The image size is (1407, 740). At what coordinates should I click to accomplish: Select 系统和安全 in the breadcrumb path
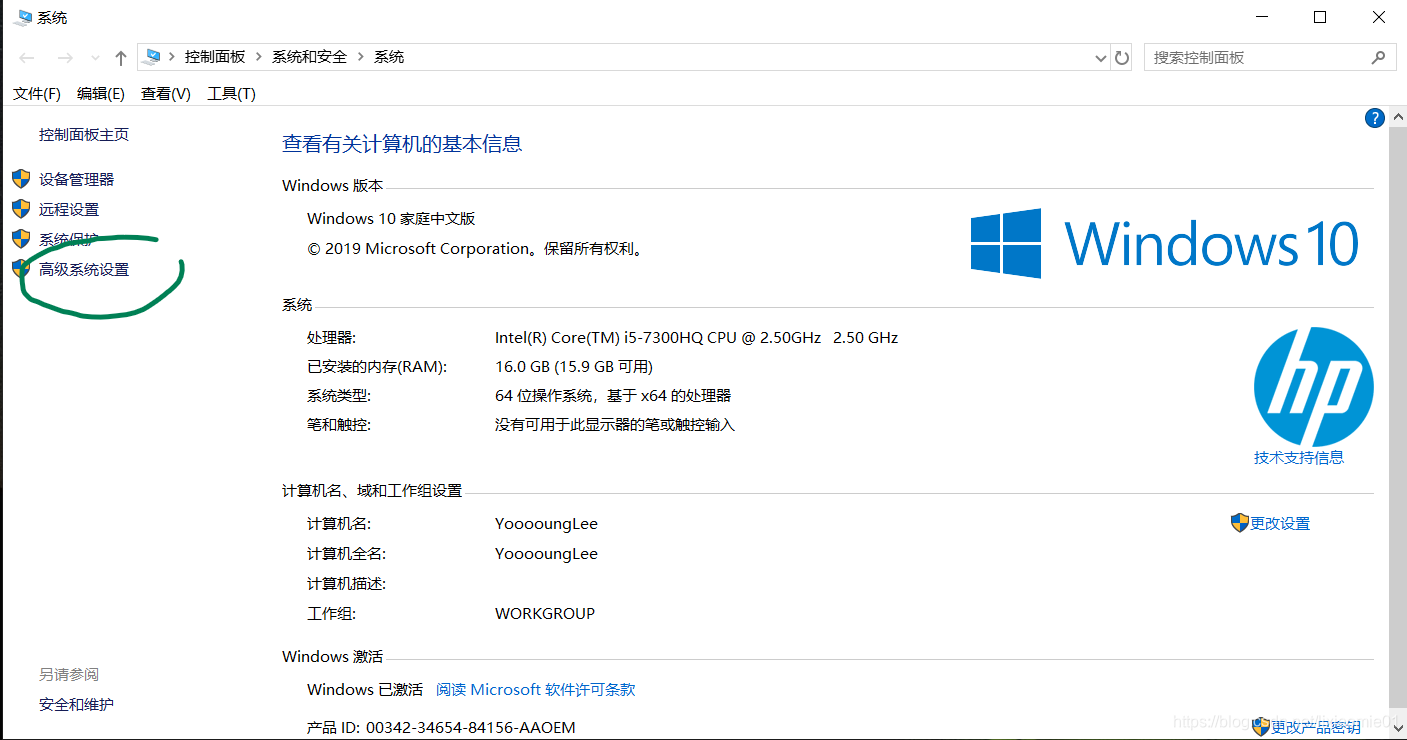point(310,57)
